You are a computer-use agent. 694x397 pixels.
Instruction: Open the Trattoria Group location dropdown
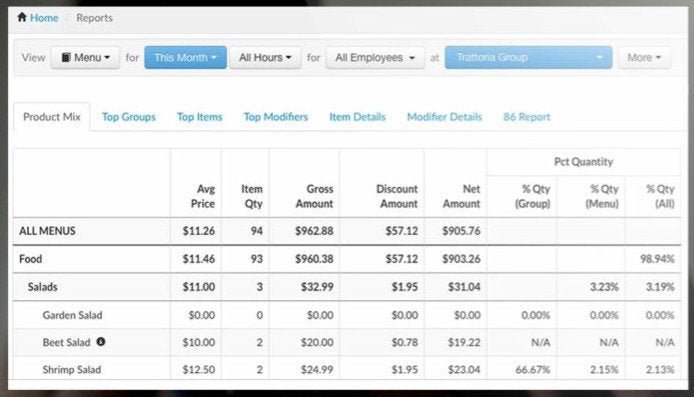[528, 58]
